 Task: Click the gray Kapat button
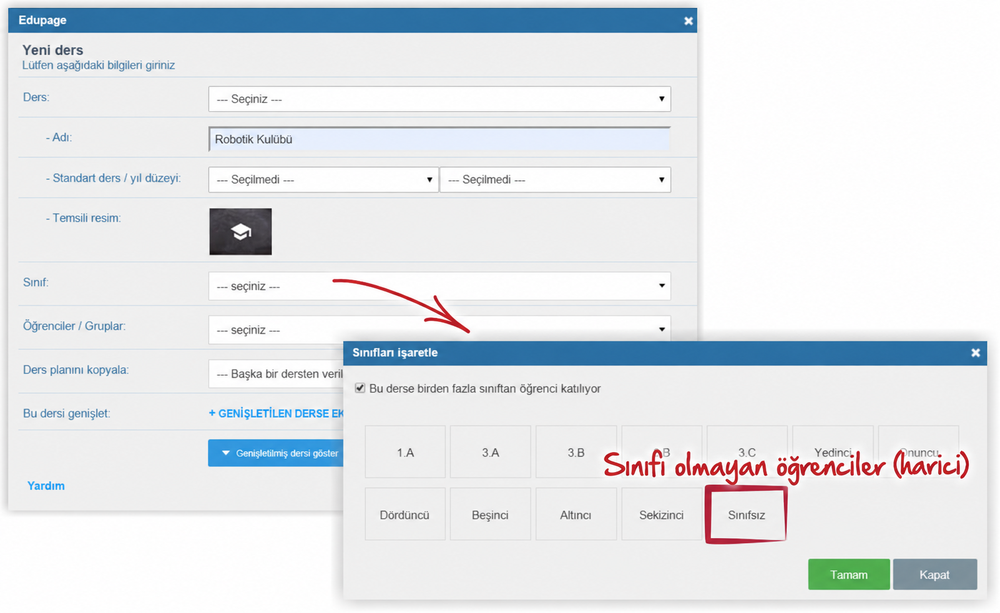[x=934, y=575]
